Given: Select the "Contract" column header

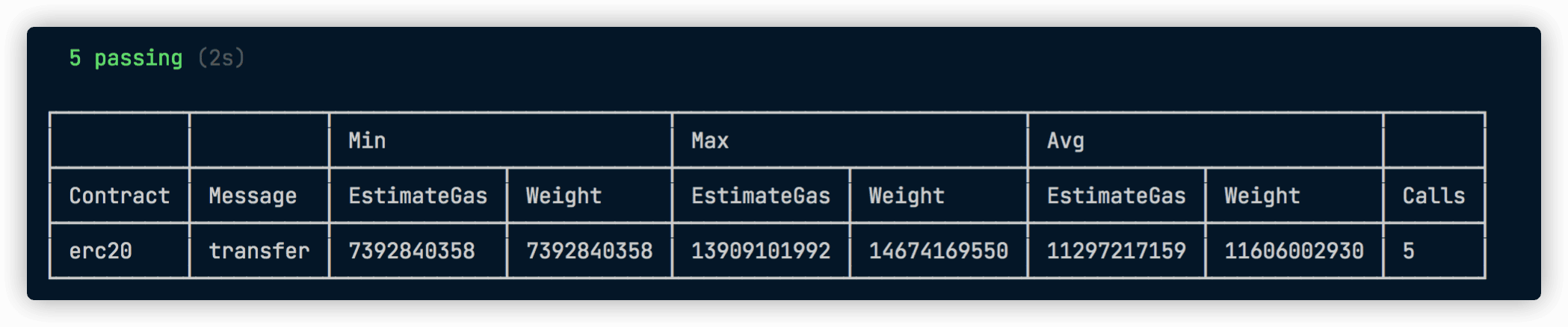Looking at the screenshot, I should click(120, 196).
